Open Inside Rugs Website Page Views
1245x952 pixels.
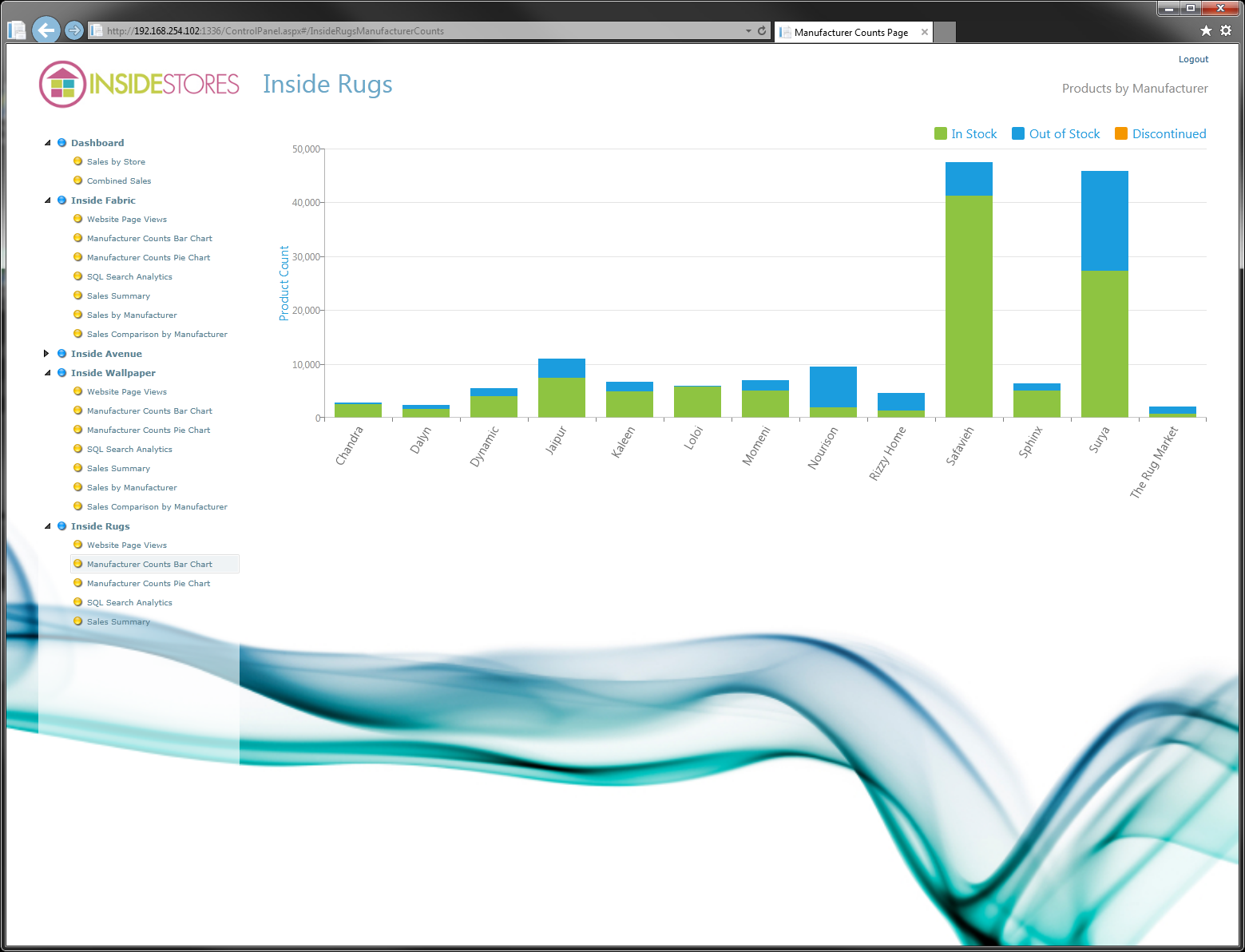127,545
